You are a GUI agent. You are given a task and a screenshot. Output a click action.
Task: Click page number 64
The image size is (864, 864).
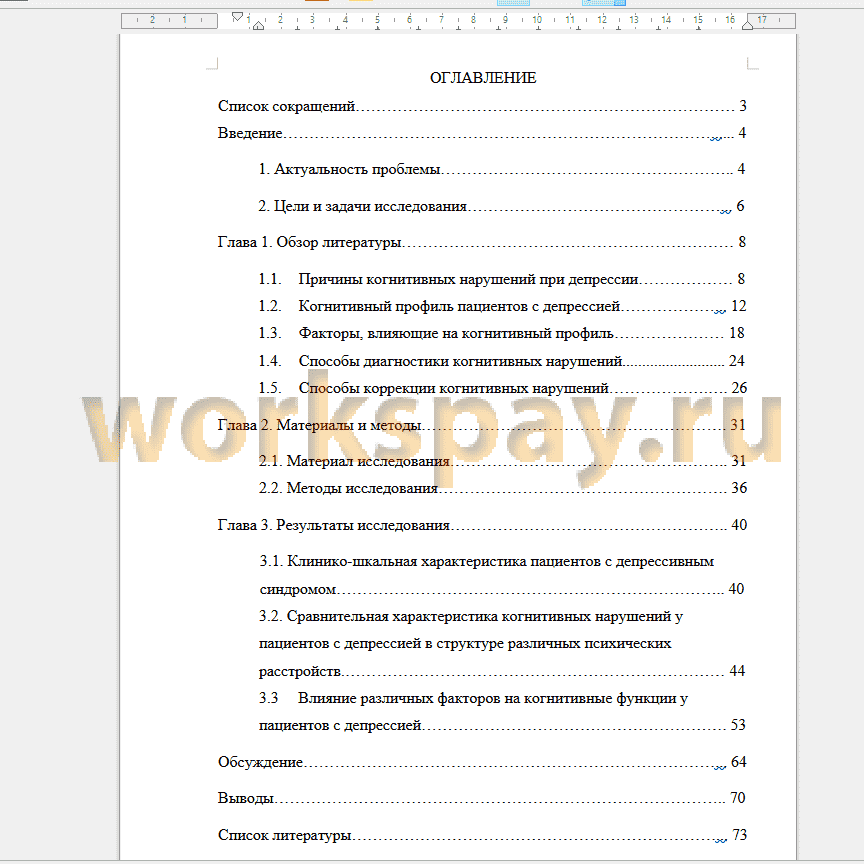[738, 762]
